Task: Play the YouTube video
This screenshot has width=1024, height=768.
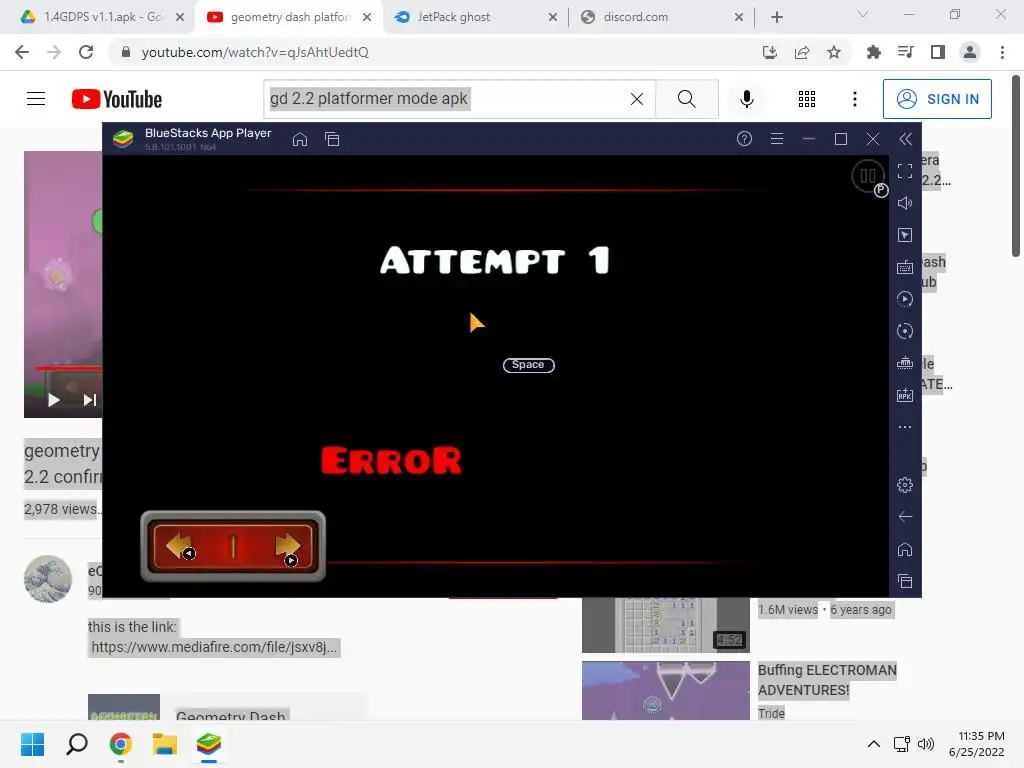Action: 54,400
